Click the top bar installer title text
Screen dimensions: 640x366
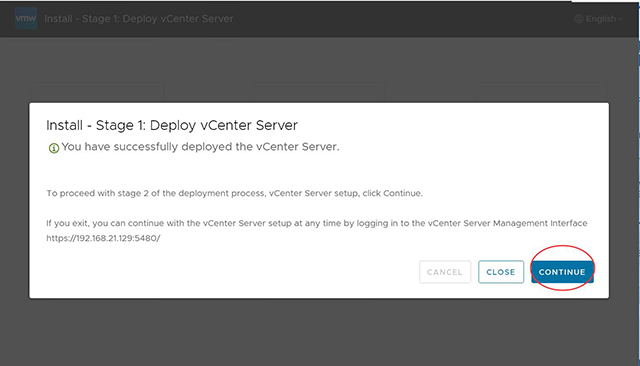pos(139,19)
